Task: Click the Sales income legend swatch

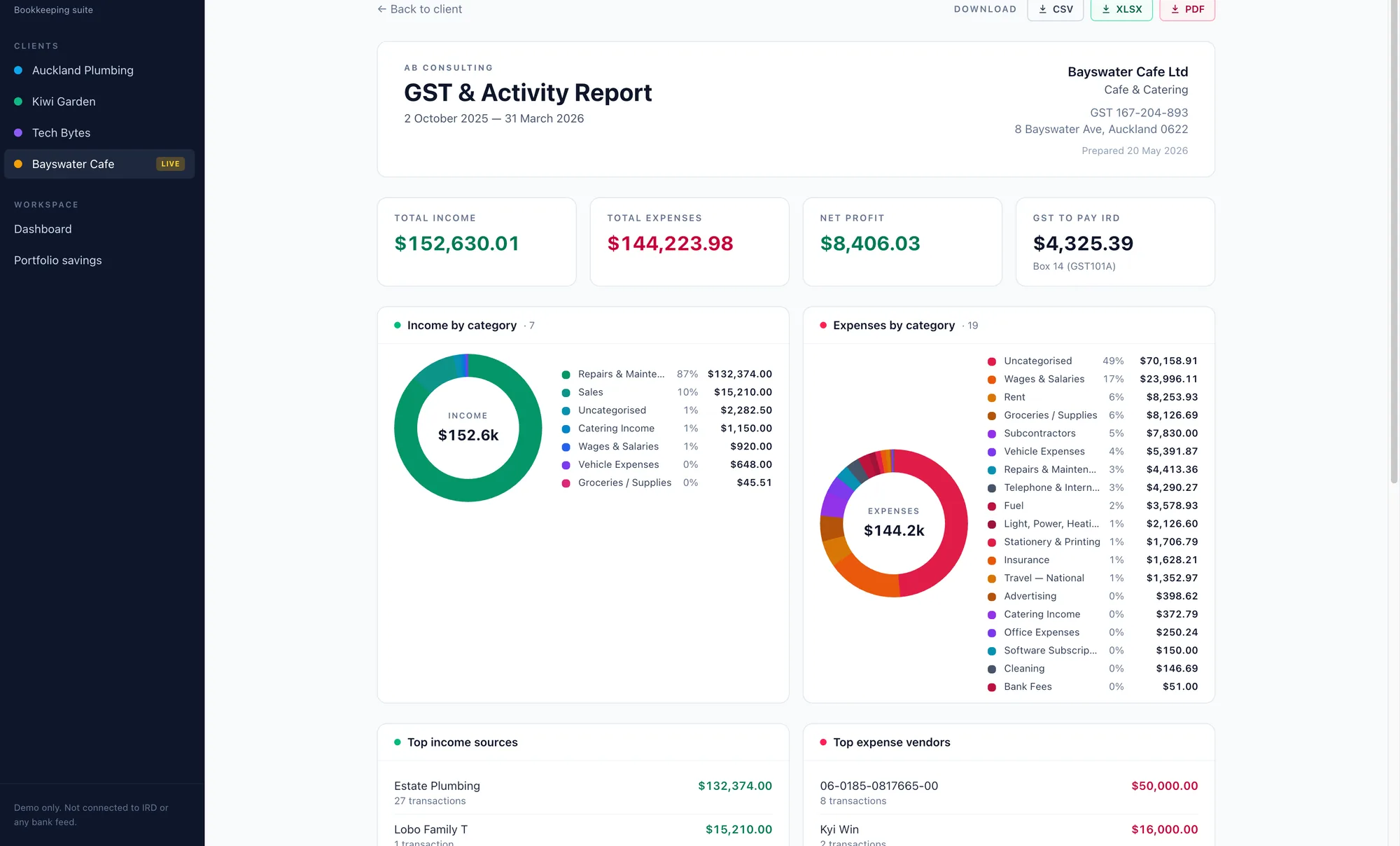Action: click(x=566, y=393)
